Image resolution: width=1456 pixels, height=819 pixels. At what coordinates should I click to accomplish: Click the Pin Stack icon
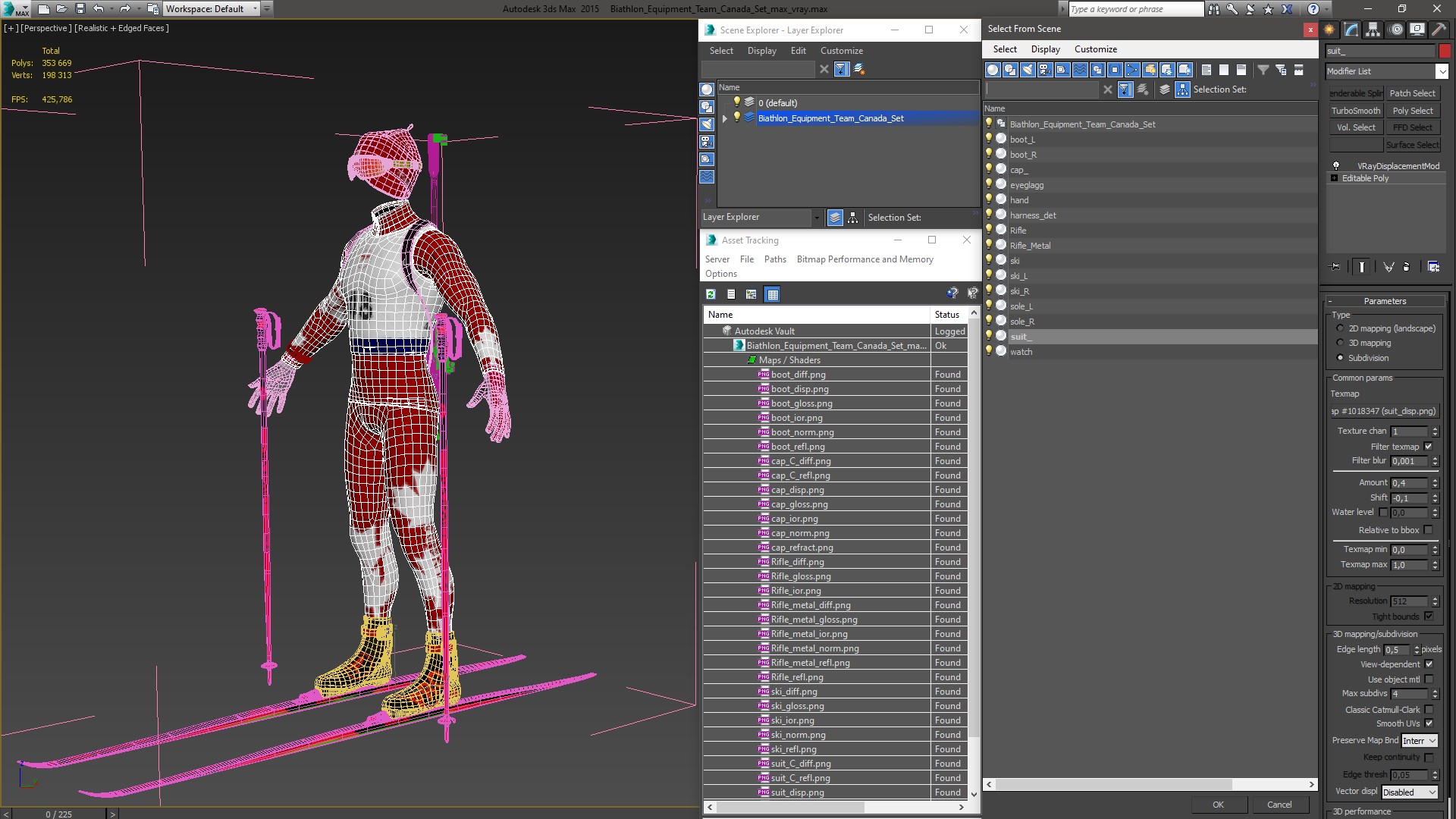1335,267
